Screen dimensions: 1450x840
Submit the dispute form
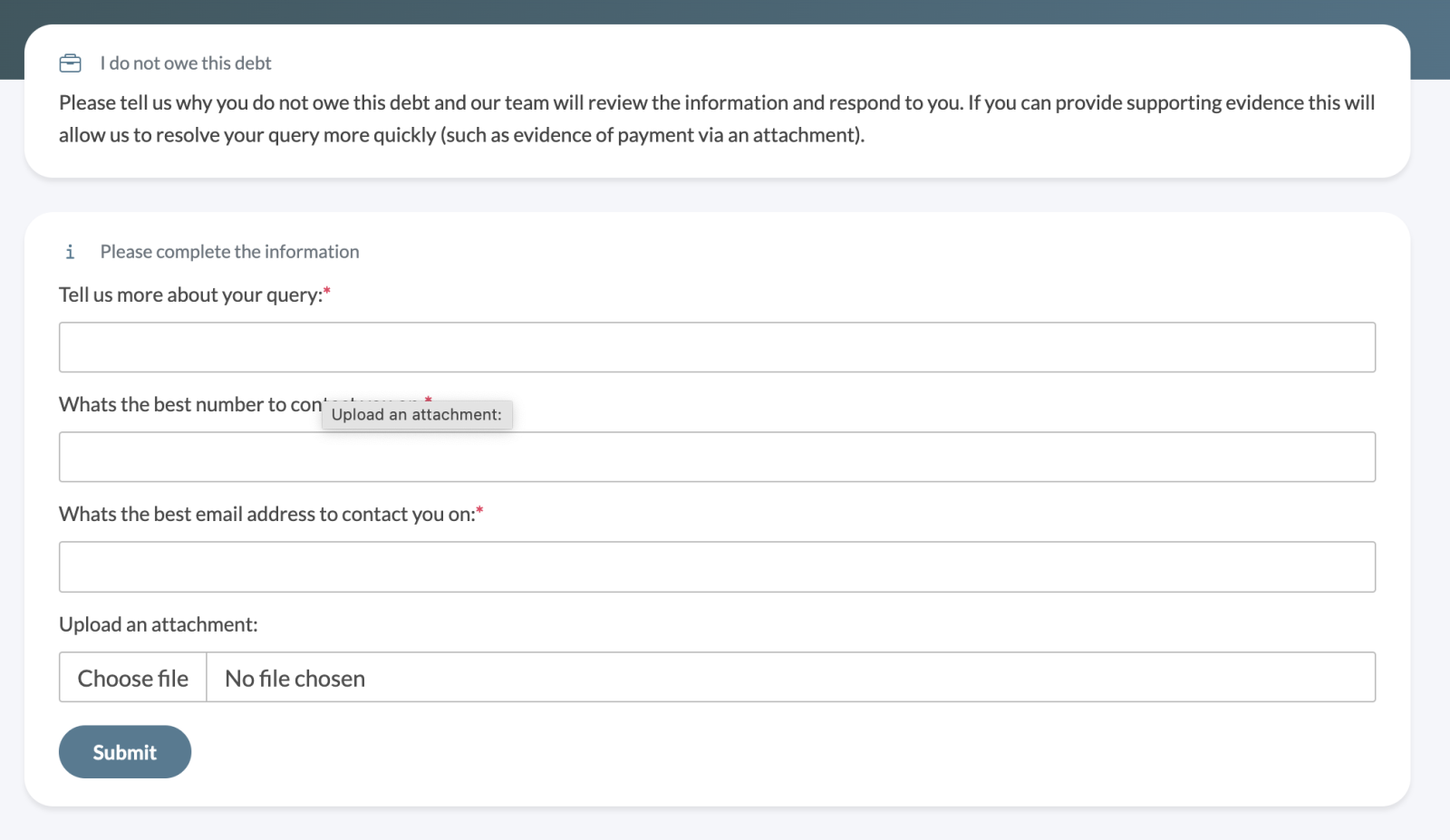click(125, 752)
